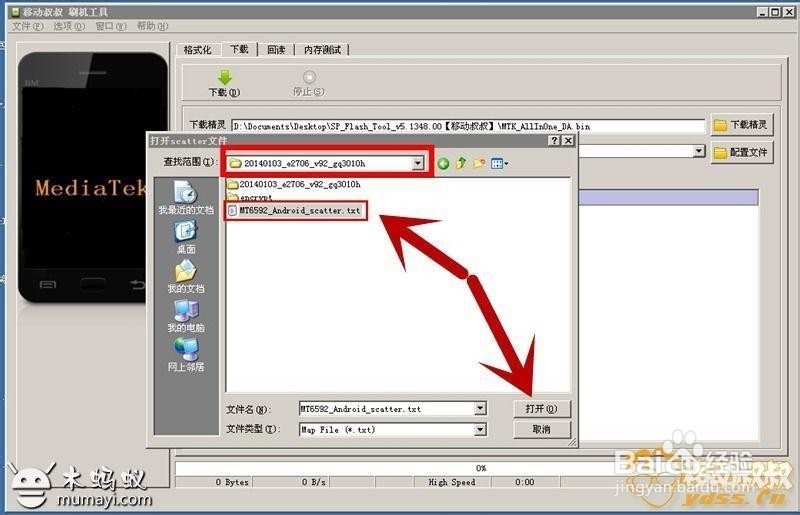
Task: Click the Scatter file (配置文件) browse button
Action: click(742, 152)
